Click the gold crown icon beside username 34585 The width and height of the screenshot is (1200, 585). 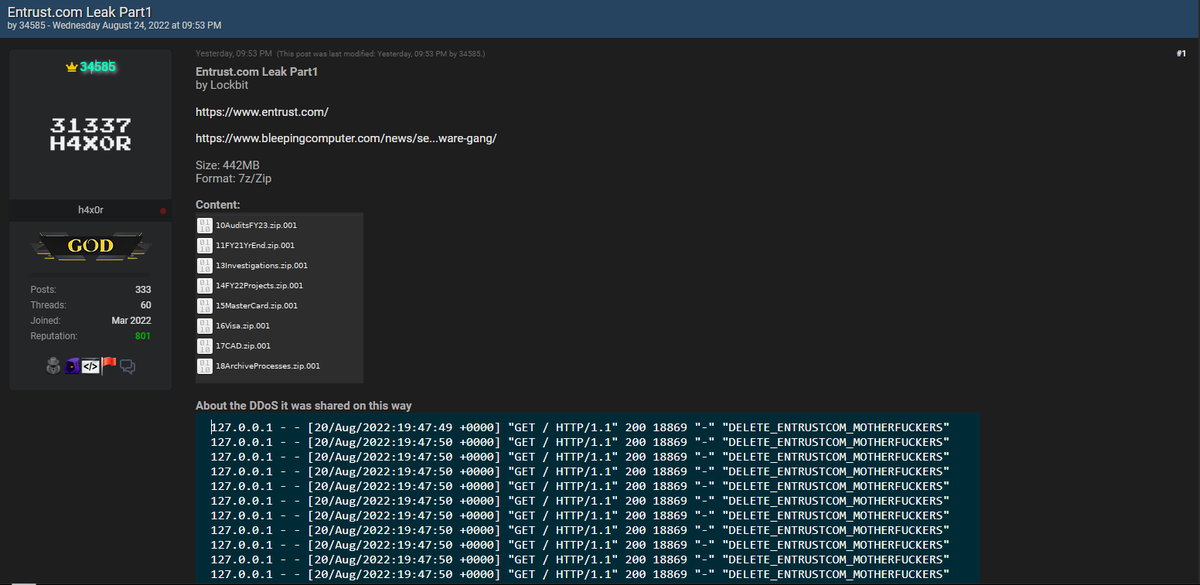pyautogui.click(x=71, y=67)
